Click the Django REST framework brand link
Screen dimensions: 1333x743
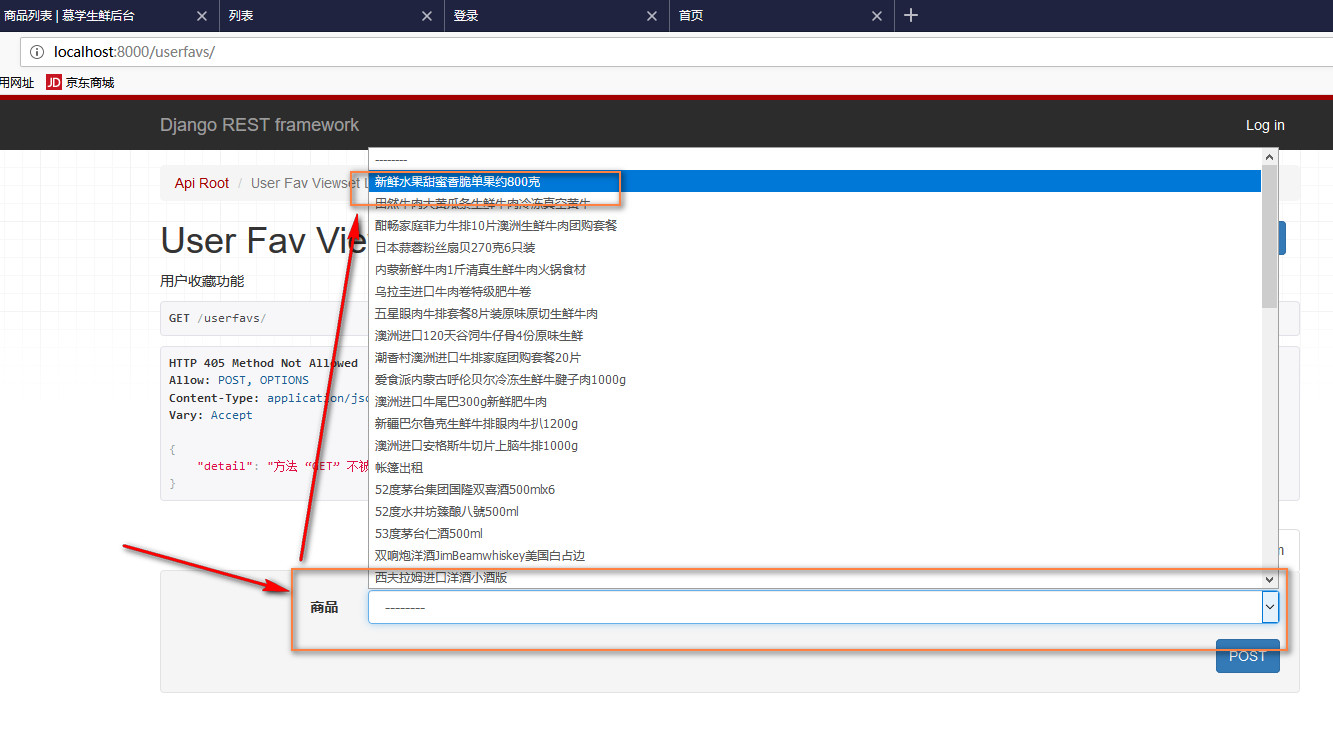[x=259, y=125]
